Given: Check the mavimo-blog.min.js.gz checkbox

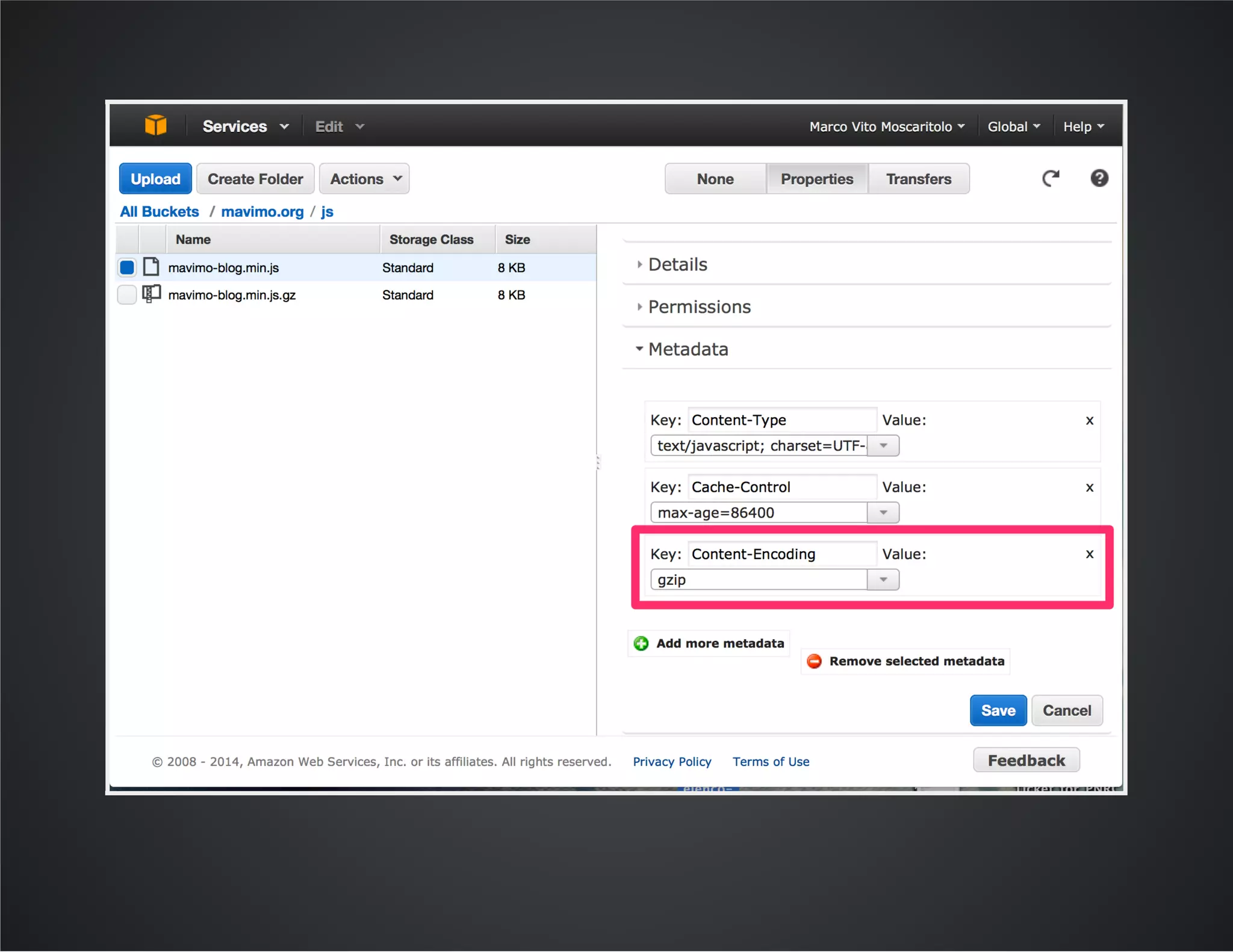Looking at the screenshot, I should point(127,295).
